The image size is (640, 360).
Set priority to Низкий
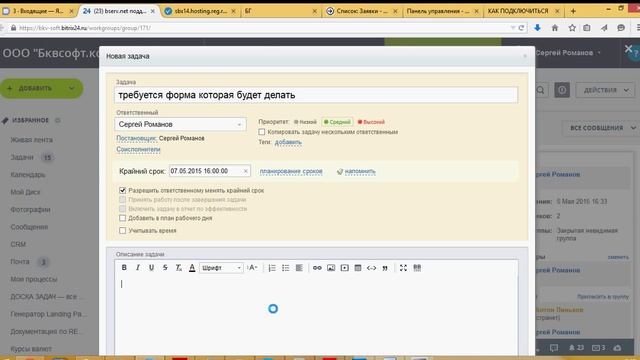tap(305, 122)
